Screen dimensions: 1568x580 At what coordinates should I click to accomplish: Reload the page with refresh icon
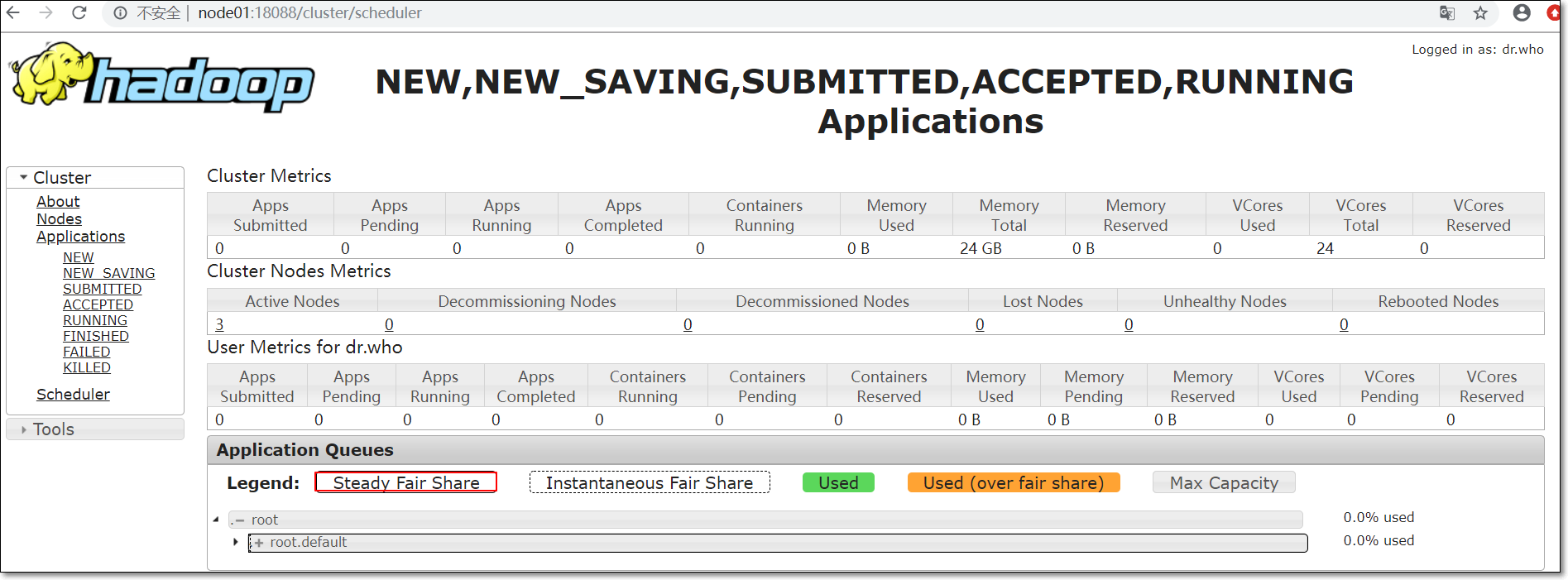(x=79, y=12)
